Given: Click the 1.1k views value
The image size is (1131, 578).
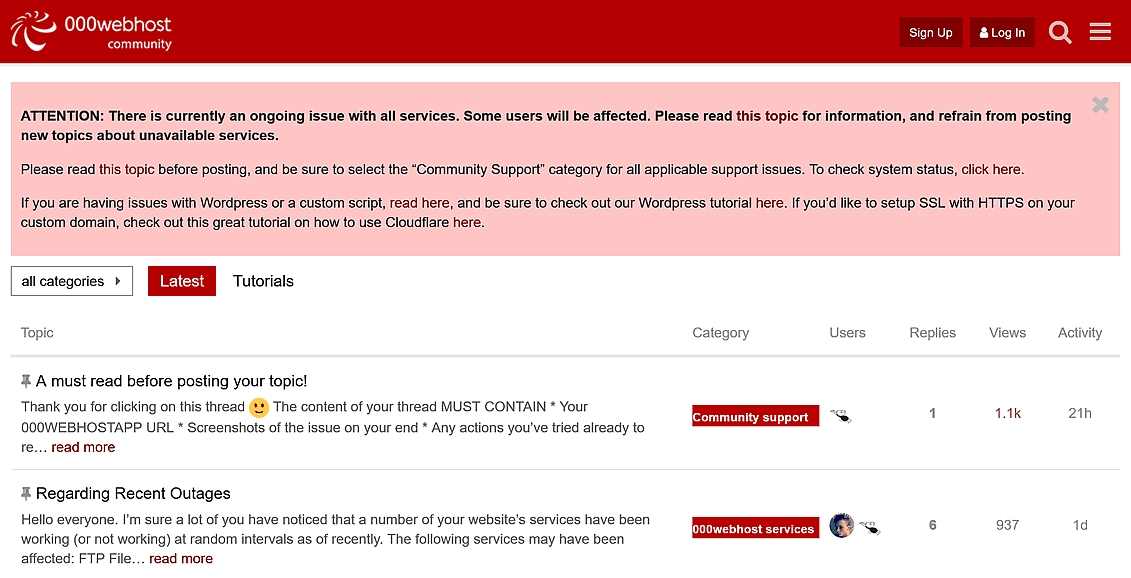Looking at the screenshot, I should 1008,413.
